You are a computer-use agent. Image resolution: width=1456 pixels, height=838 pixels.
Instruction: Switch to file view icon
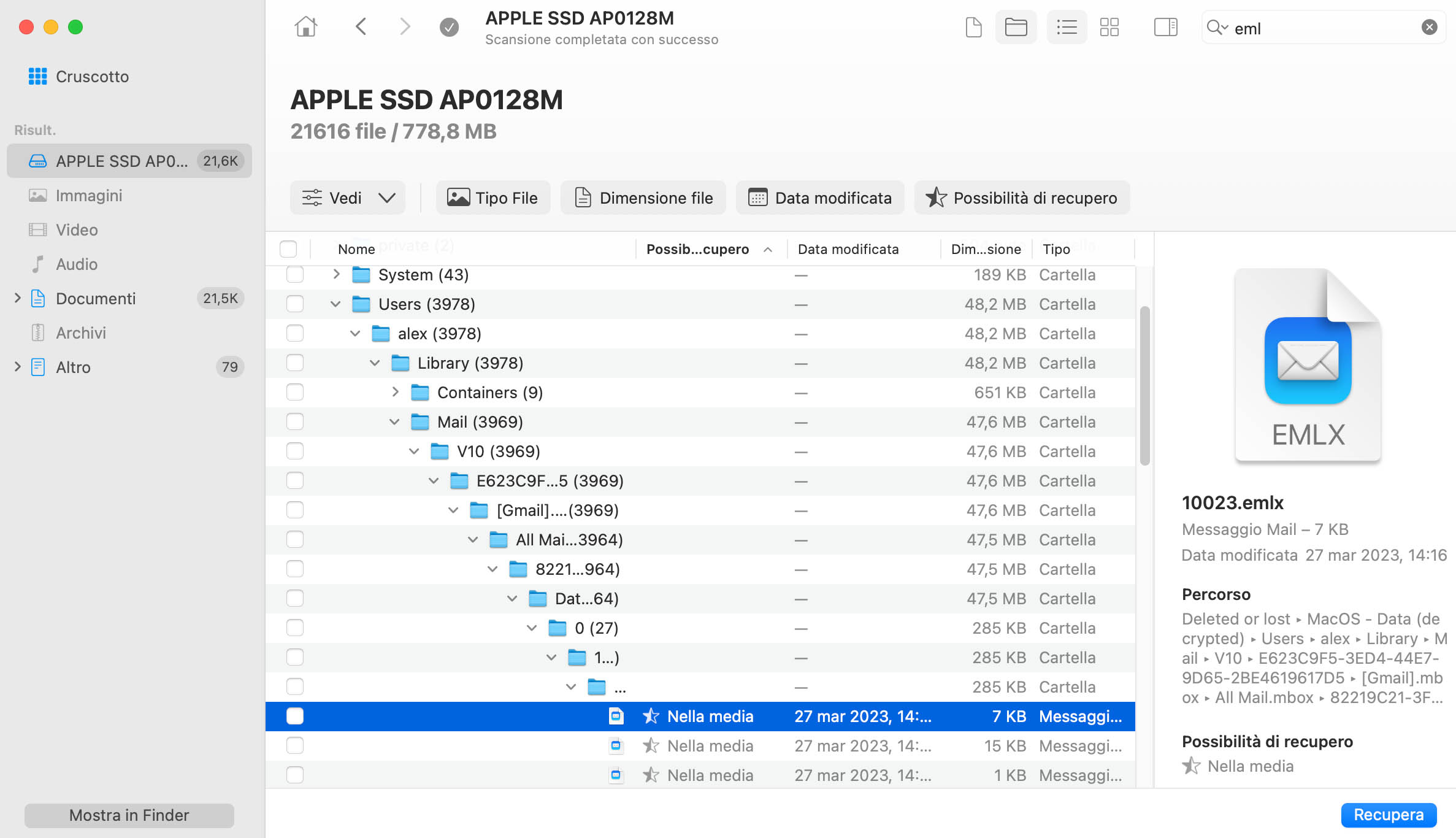973,28
